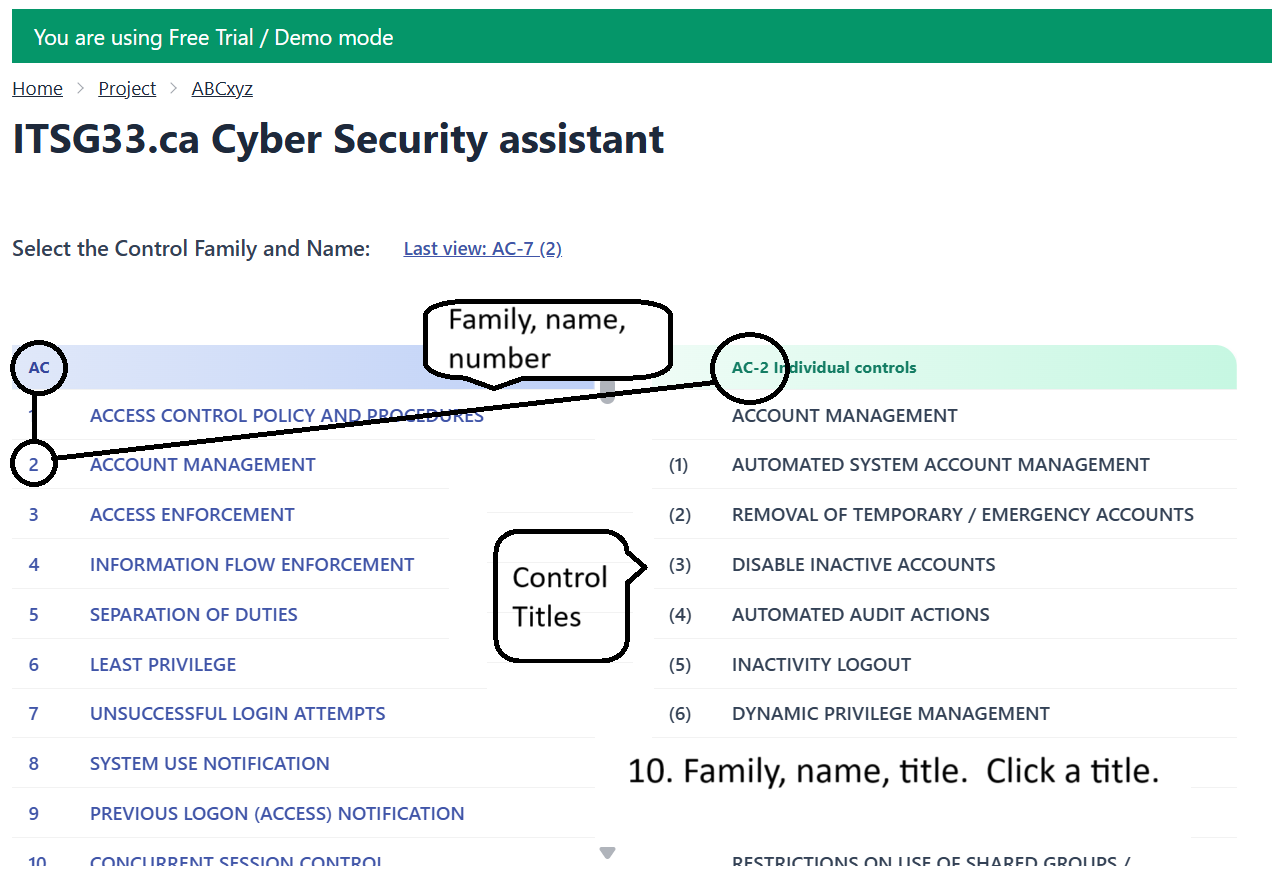Open the LEAST PRIVILEGE control

pos(163,665)
